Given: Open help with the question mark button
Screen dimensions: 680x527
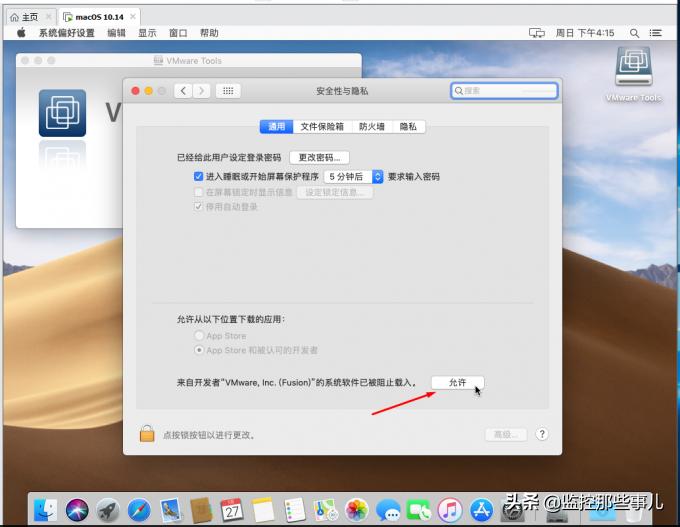Looking at the screenshot, I should [542, 434].
